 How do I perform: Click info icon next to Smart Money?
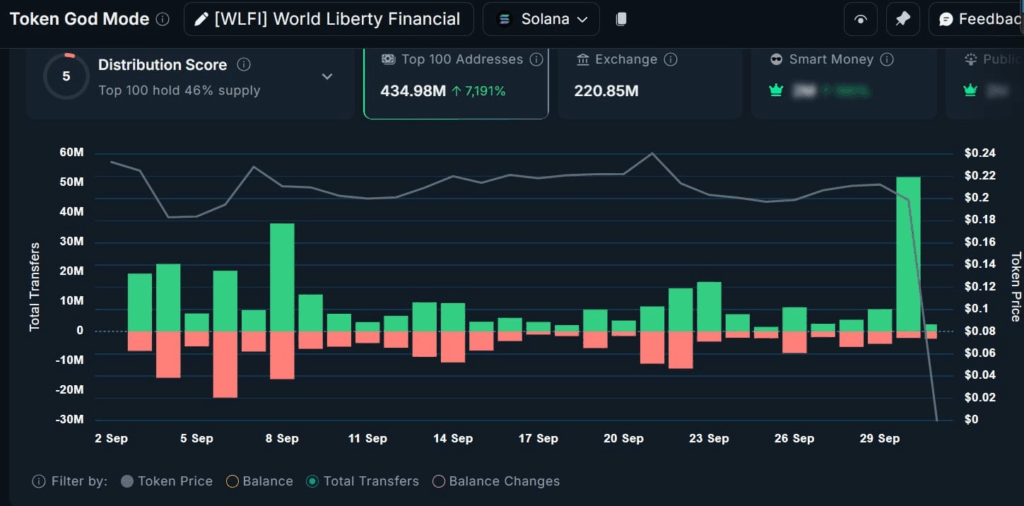(x=887, y=60)
